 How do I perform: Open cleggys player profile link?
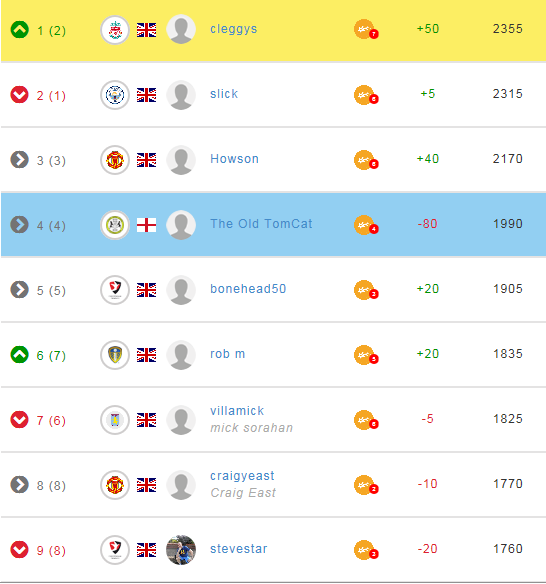pos(234,29)
